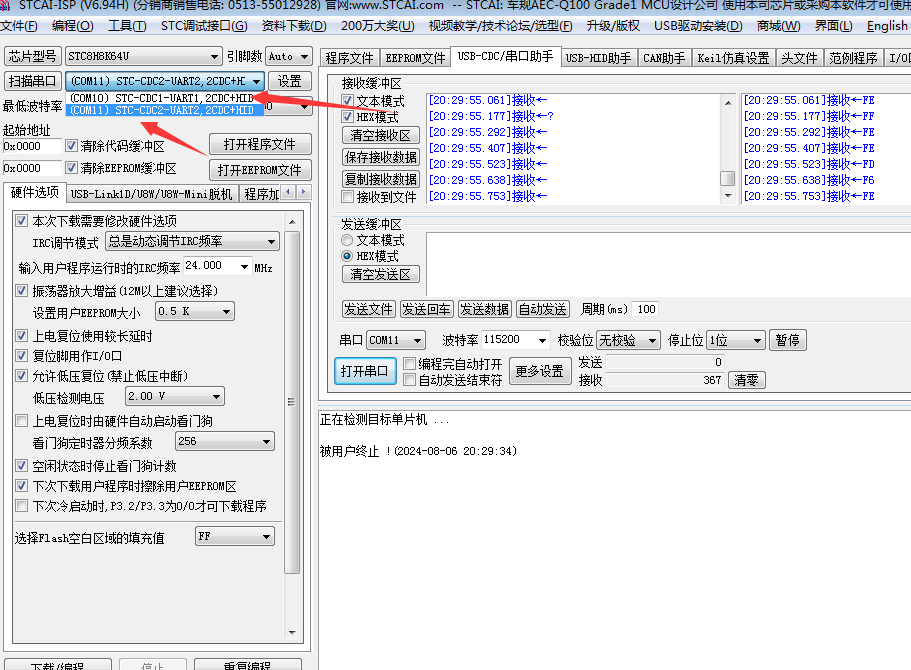Click the 芯片型号 button

33,56
